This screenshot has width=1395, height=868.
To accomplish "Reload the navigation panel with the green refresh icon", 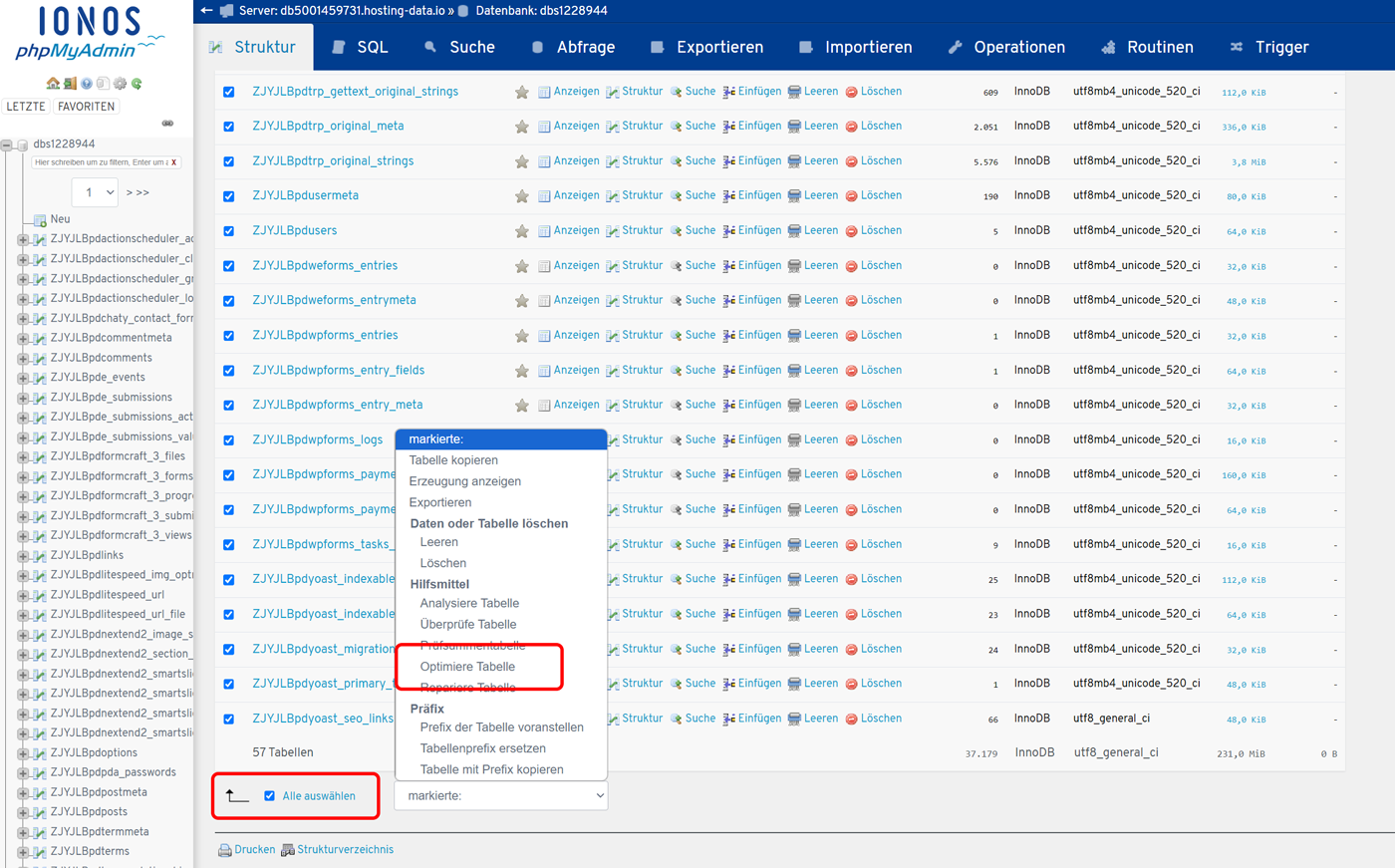I will [137, 84].
